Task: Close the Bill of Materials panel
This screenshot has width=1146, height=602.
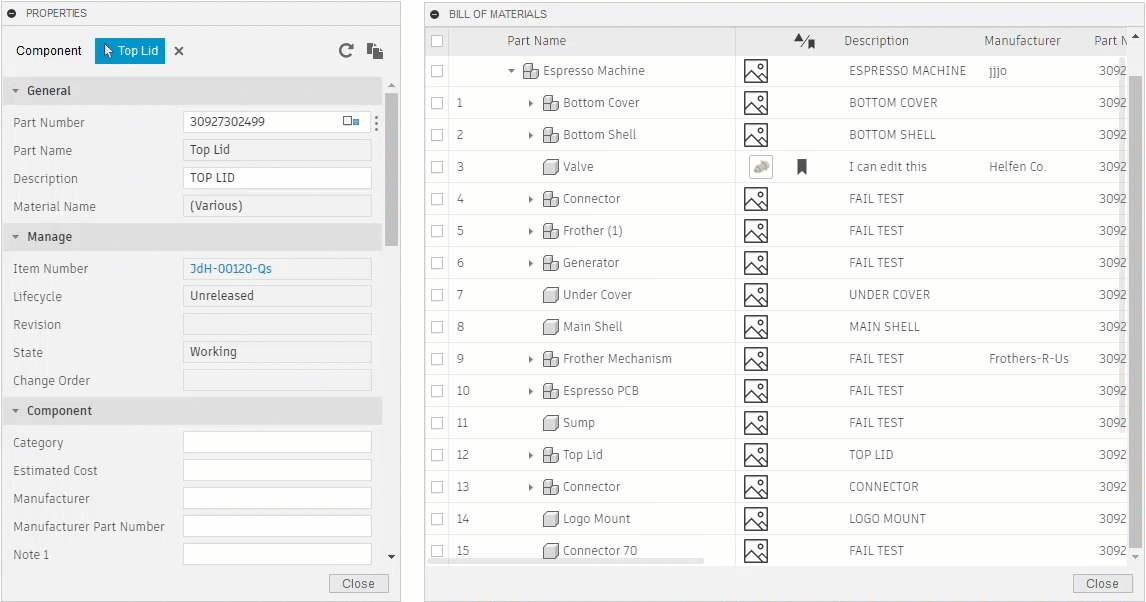Action: 1102,584
